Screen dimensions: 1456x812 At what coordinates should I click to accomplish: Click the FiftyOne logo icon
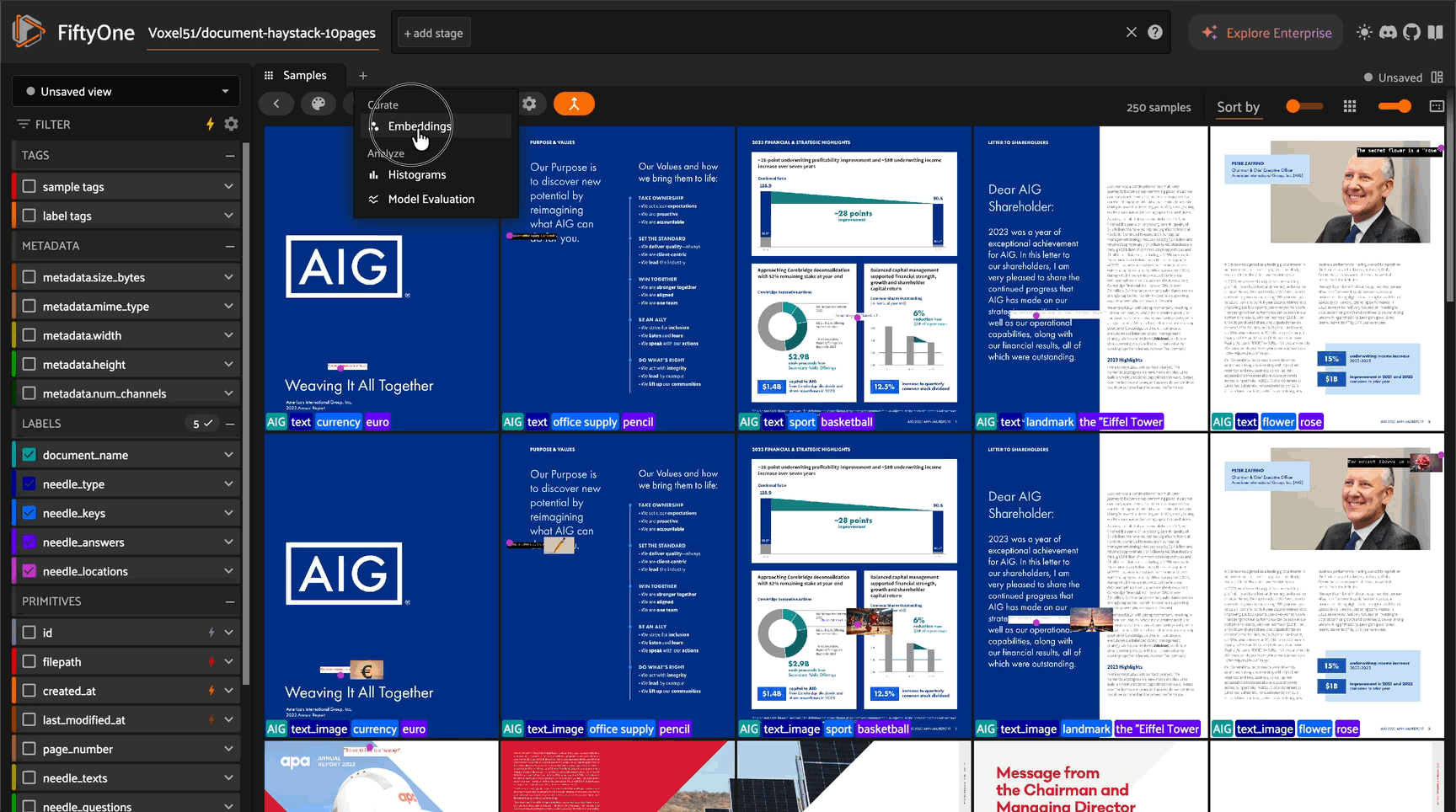coord(28,32)
